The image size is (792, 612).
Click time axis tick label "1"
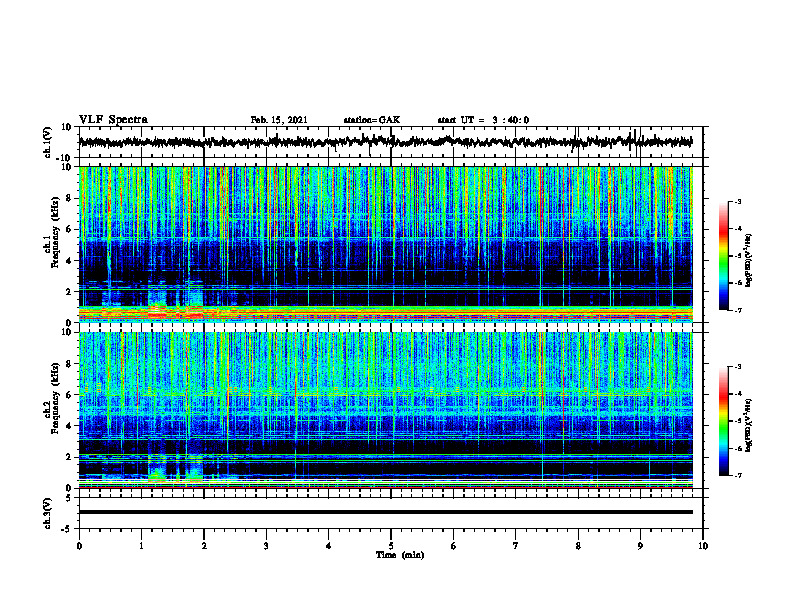point(141,546)
